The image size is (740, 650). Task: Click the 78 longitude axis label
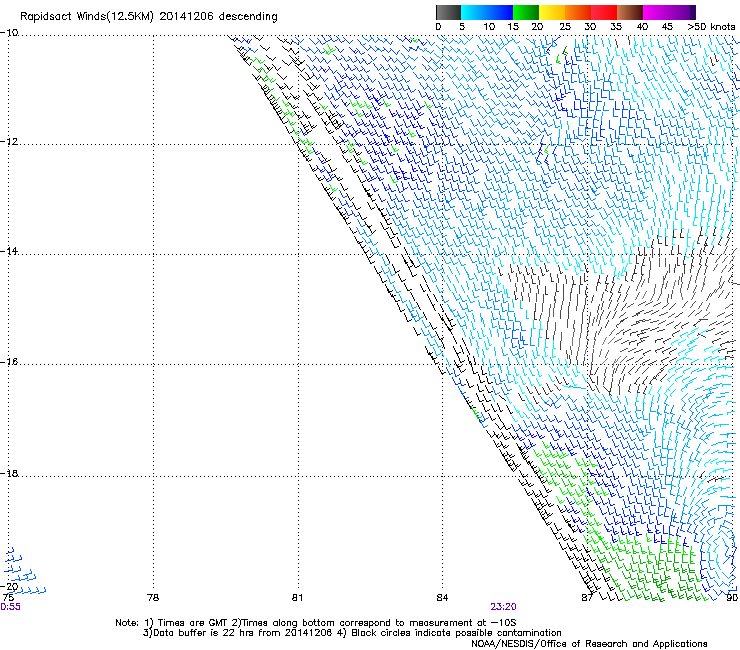tap(153, 598)
